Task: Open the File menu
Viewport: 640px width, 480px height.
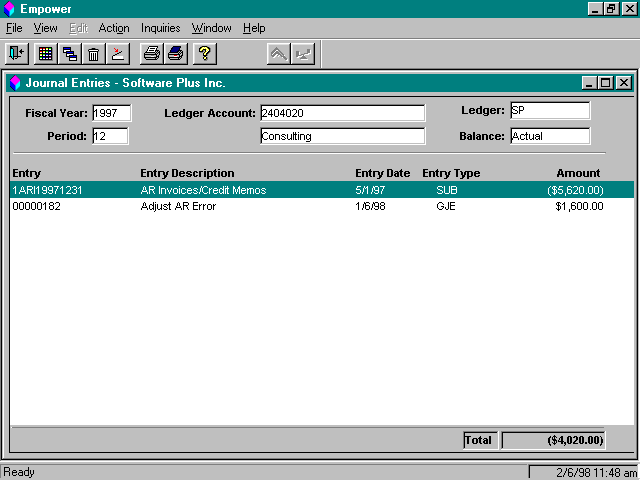Action: [14, 28]
